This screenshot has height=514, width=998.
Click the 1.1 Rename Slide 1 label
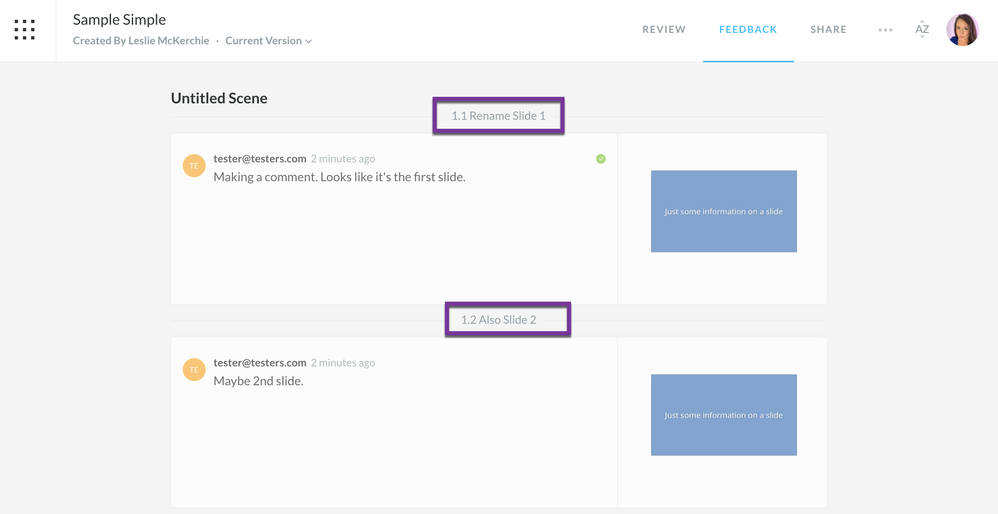498,116
